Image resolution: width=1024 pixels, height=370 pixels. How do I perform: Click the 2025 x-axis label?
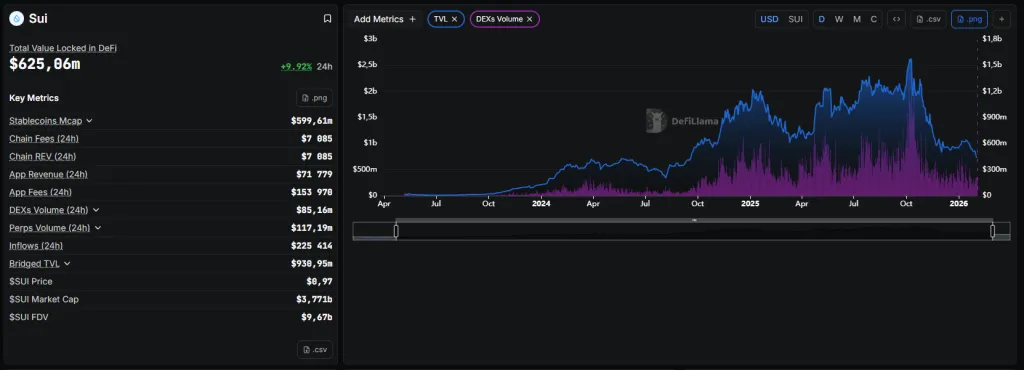coord(750,204)
